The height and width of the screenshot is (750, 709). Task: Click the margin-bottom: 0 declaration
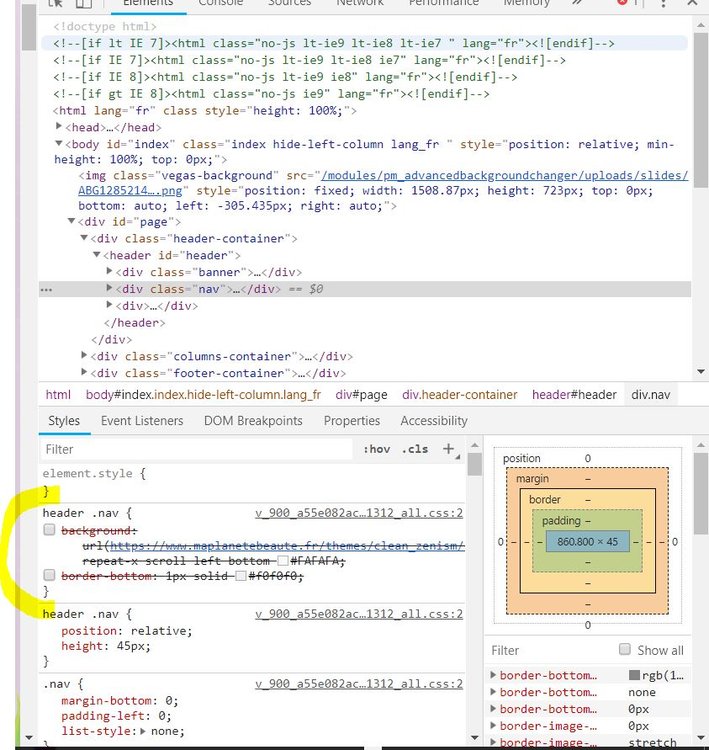(x=120, y=701)
